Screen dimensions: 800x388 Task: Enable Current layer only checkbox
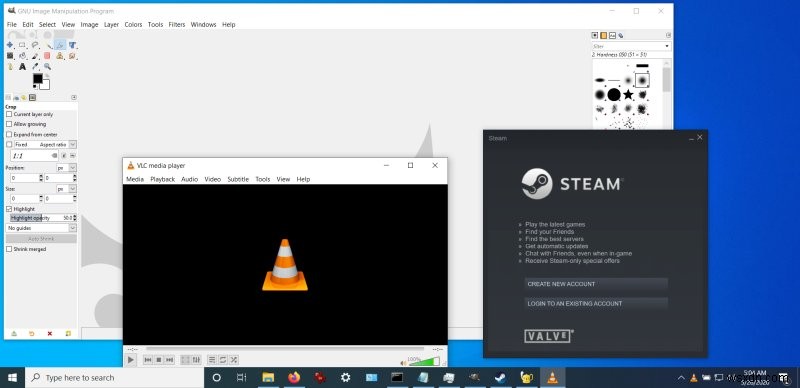pyautogui.click(x=9, y=114)
